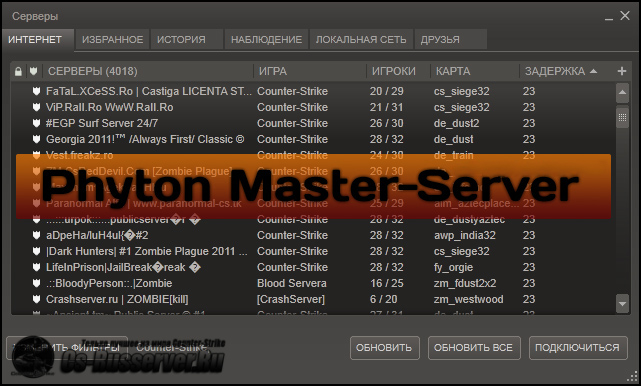641x386 pixels.
Task: Sort by ИГРА column header
Action: [x=309, y=72]
